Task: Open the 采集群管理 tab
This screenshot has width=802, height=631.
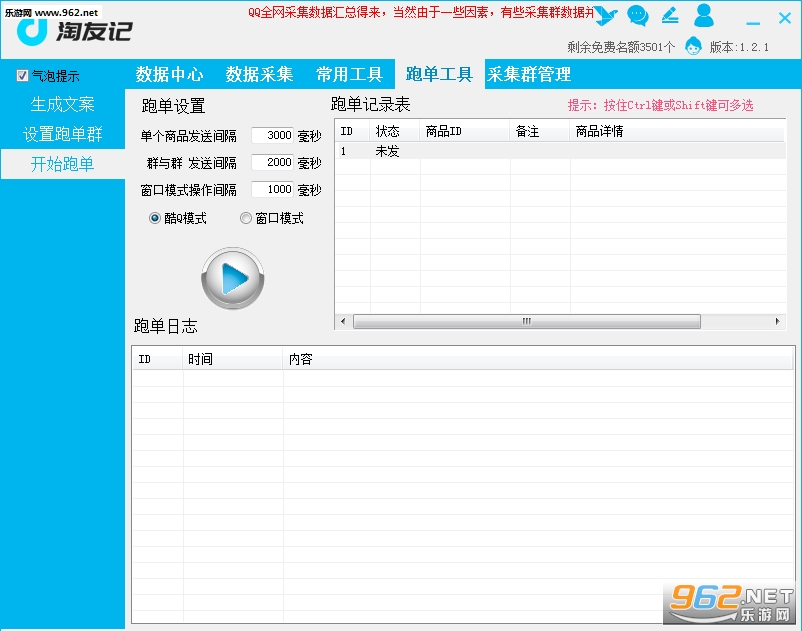Action: pyautogui.click(x=529, y=74)
